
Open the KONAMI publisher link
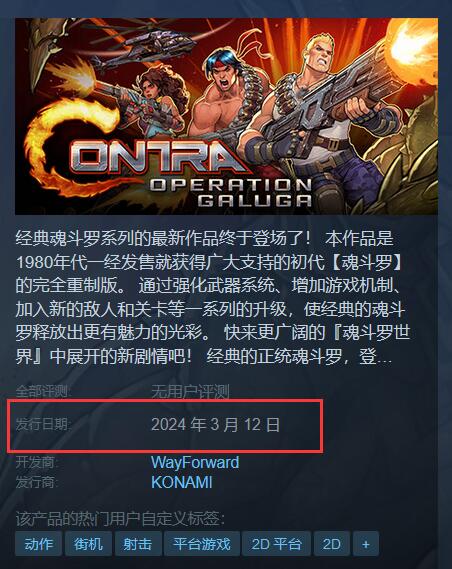181,482
